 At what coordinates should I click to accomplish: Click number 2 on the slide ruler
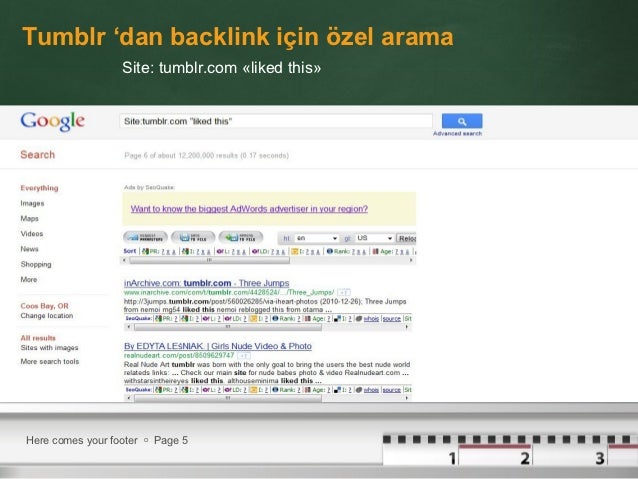tap(525, 458)
